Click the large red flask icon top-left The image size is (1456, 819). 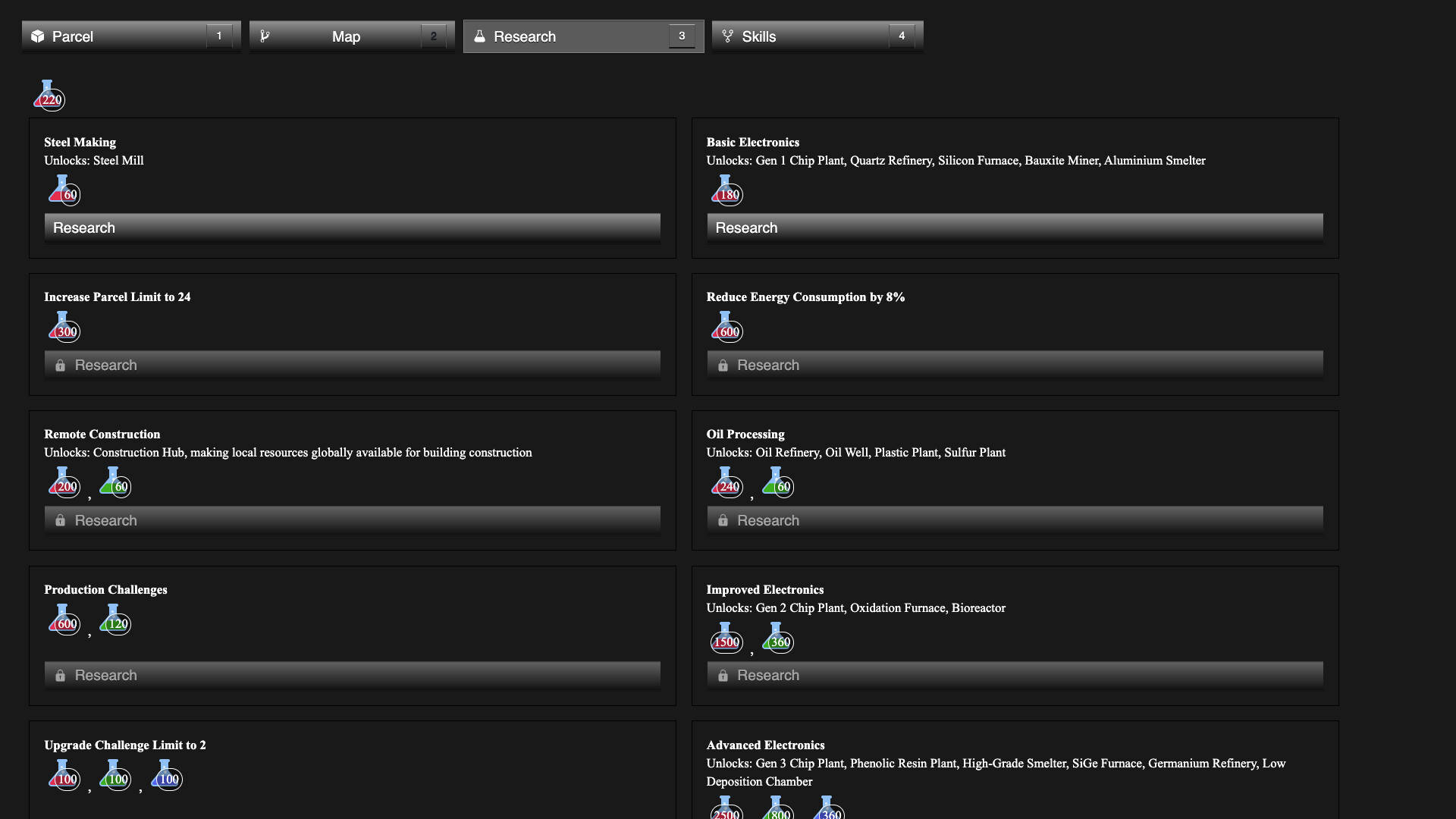pos(48,95)
